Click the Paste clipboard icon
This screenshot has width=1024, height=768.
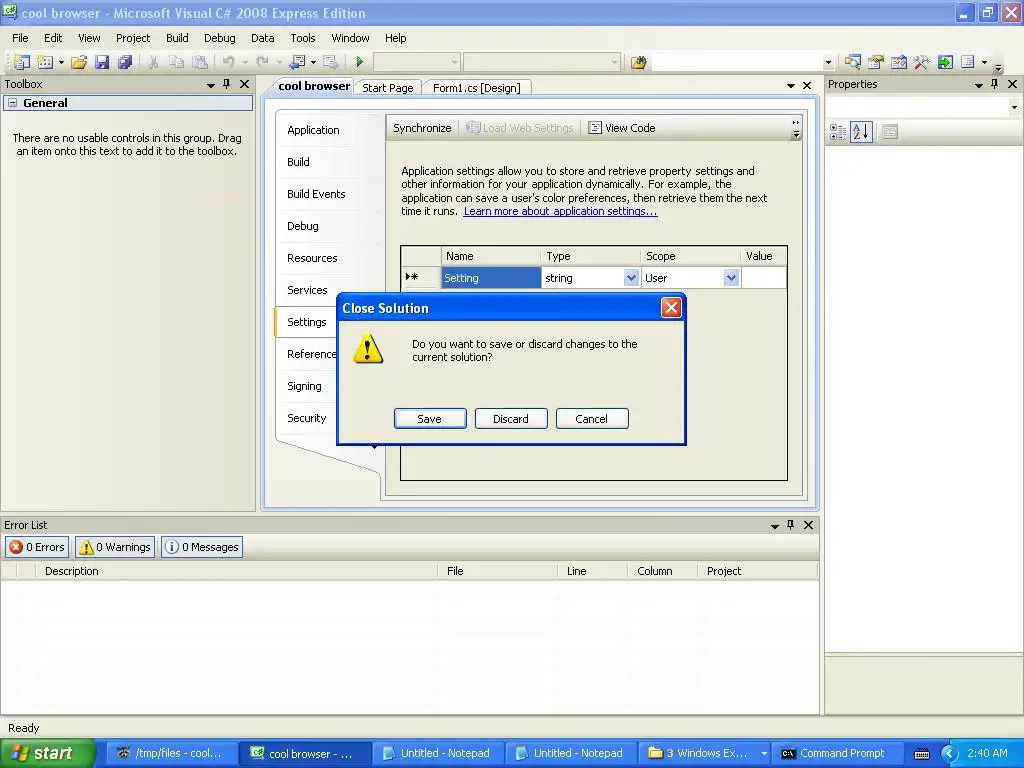coord(200,62)
